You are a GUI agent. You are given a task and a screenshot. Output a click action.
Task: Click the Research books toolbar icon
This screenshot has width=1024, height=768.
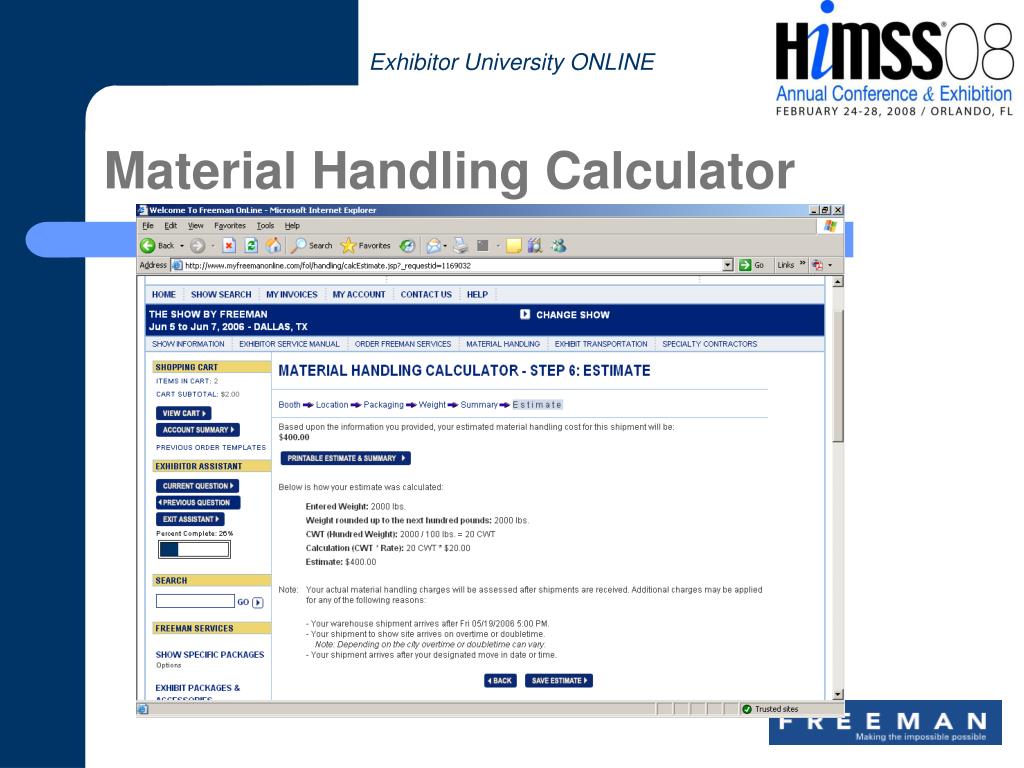point(535,246)
